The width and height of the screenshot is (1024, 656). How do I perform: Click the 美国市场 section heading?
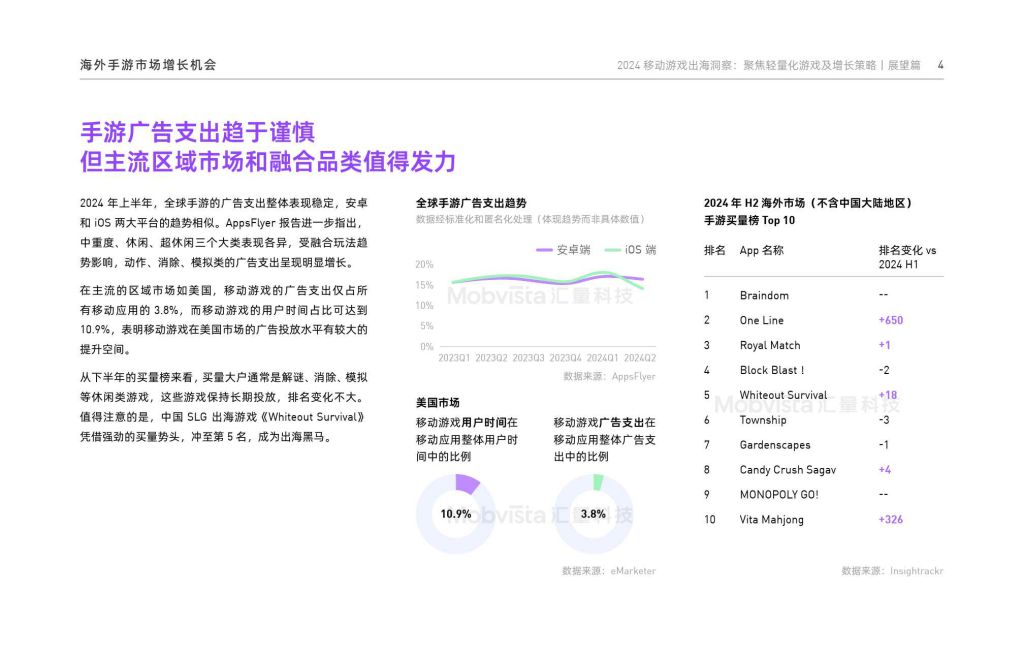[x=438, y=402]
